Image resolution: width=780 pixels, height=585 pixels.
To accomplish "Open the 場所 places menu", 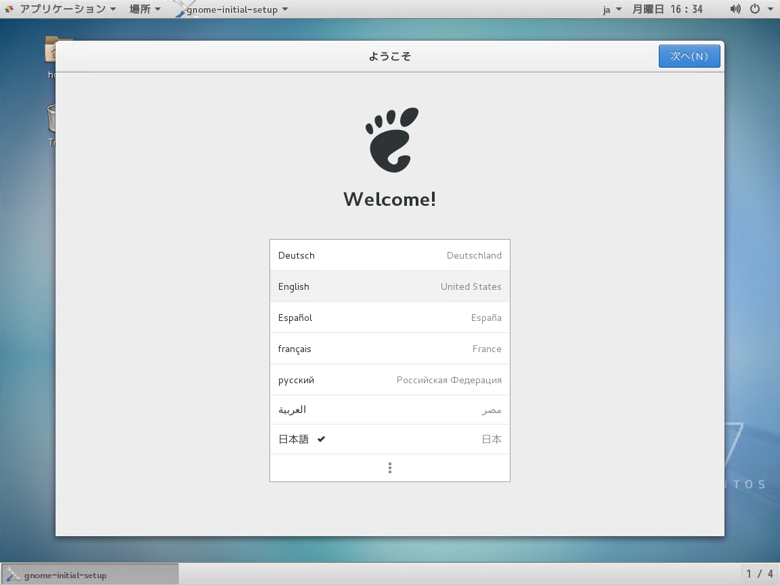I will click(145, 9).
